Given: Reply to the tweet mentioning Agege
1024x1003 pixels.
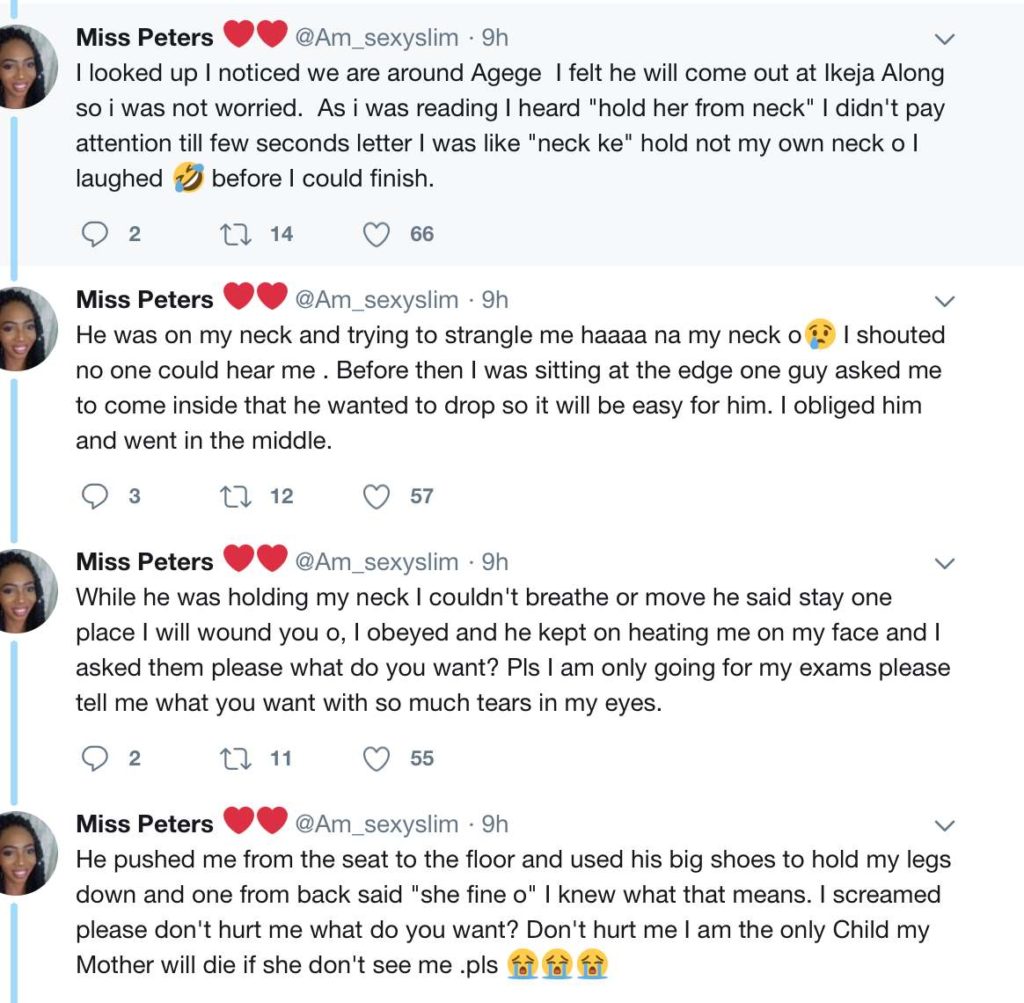Looking at the screenshot, I should coord(93,234).
